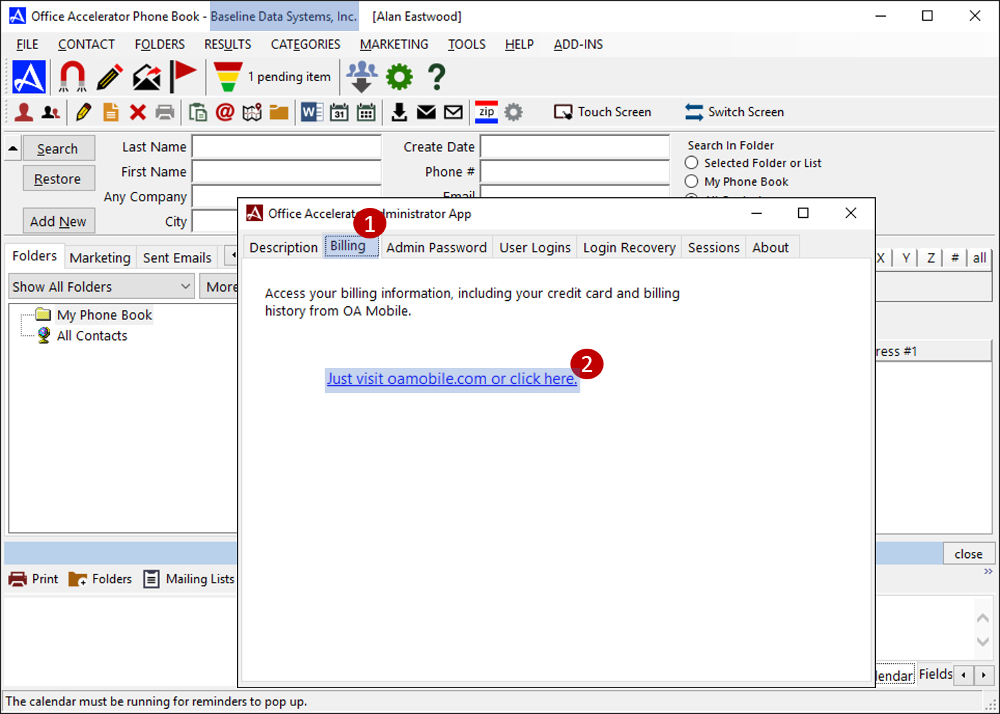Viewport: 1000px width, 714px height.
Task: Open the CATEGORIES menu
Action: coord(305,45)
